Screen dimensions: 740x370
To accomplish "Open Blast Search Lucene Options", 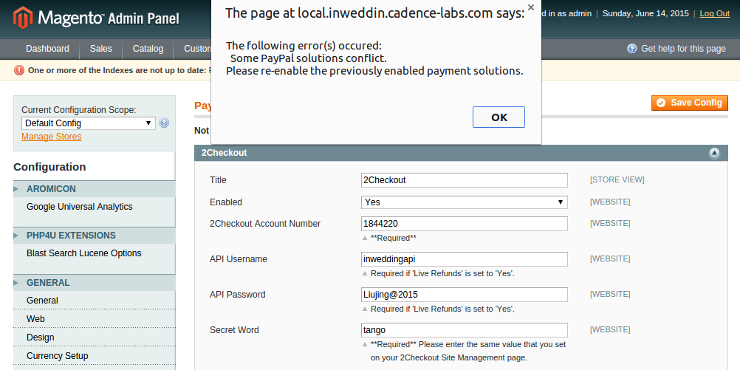I will point(84,253).
